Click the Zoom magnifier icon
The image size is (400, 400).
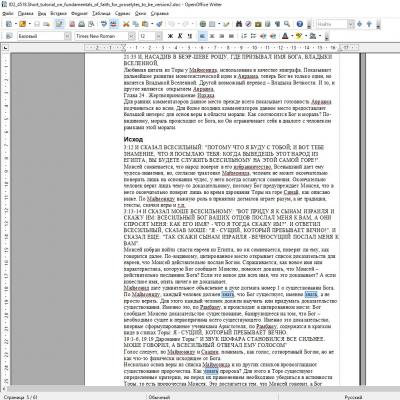[x=287, y=24]
